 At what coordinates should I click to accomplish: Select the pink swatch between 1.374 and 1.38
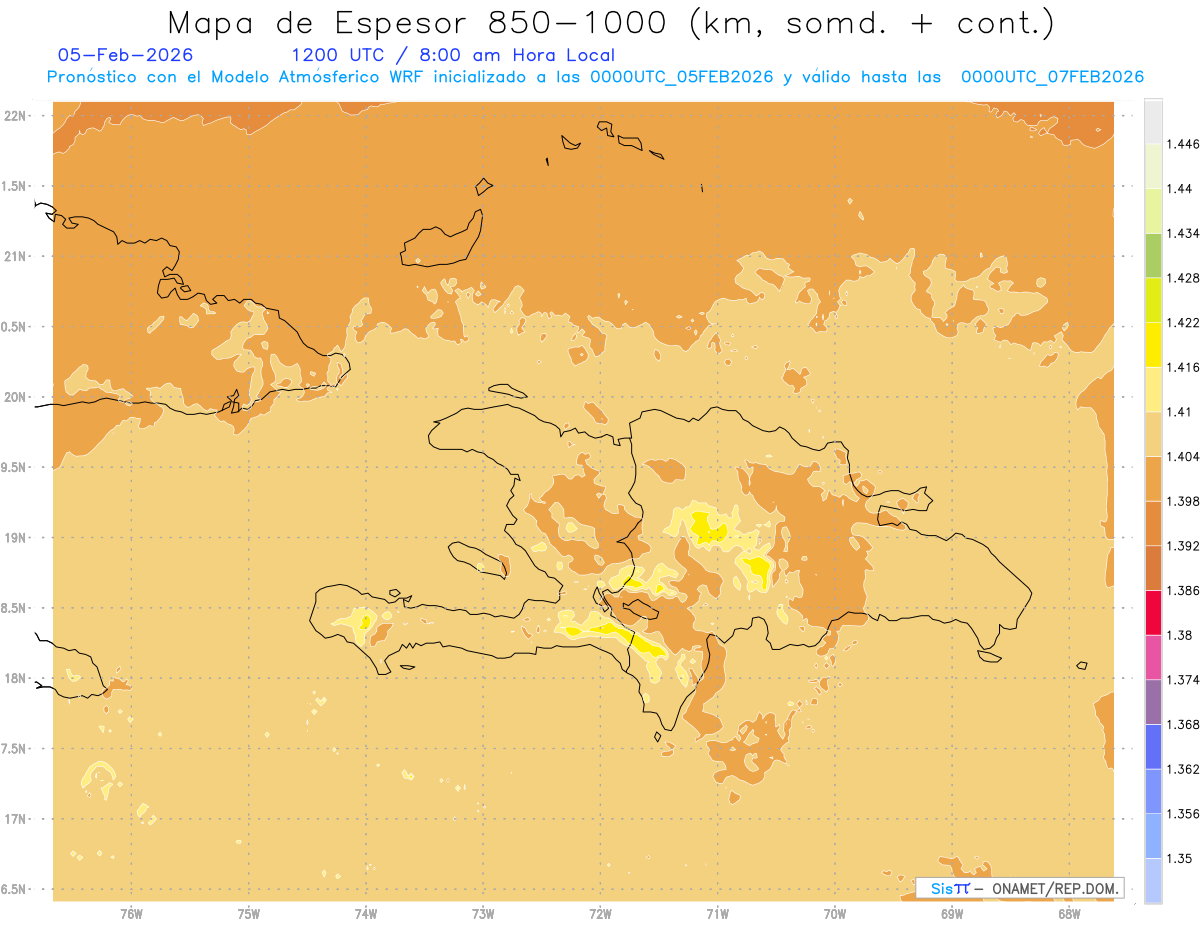(1153, 657)
